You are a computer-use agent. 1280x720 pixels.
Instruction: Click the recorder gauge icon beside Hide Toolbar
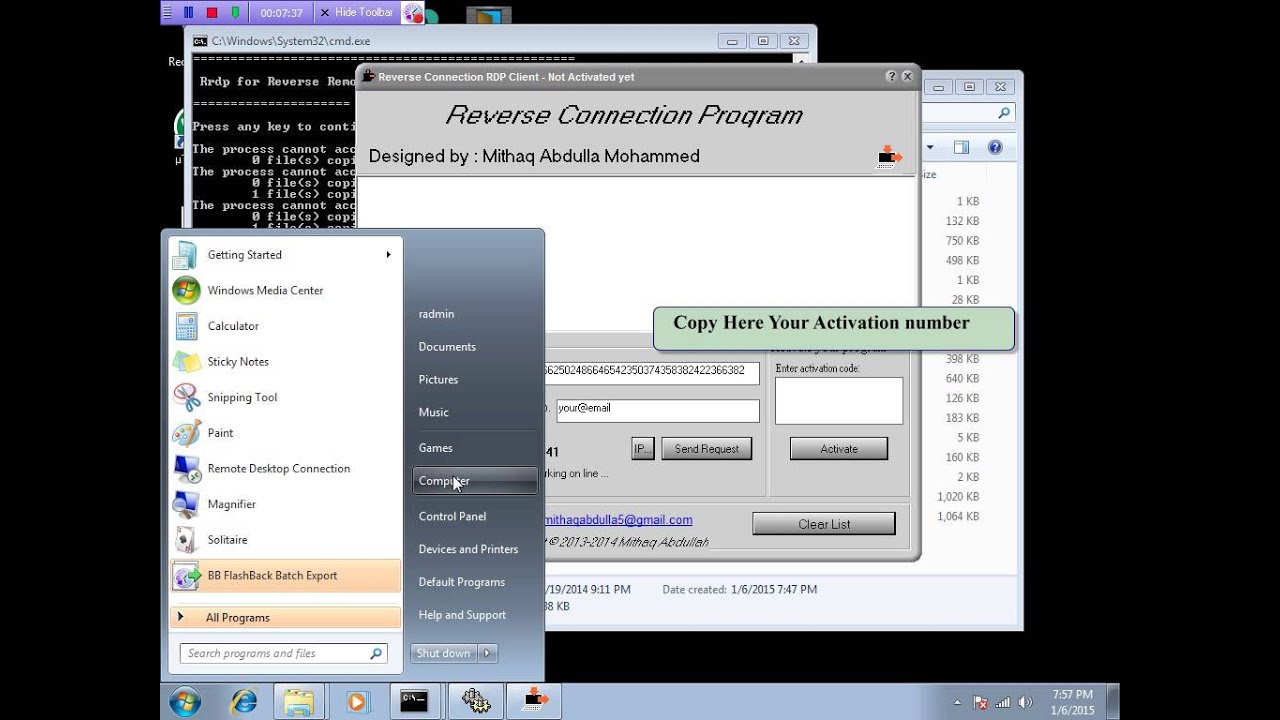coord(412,13)
